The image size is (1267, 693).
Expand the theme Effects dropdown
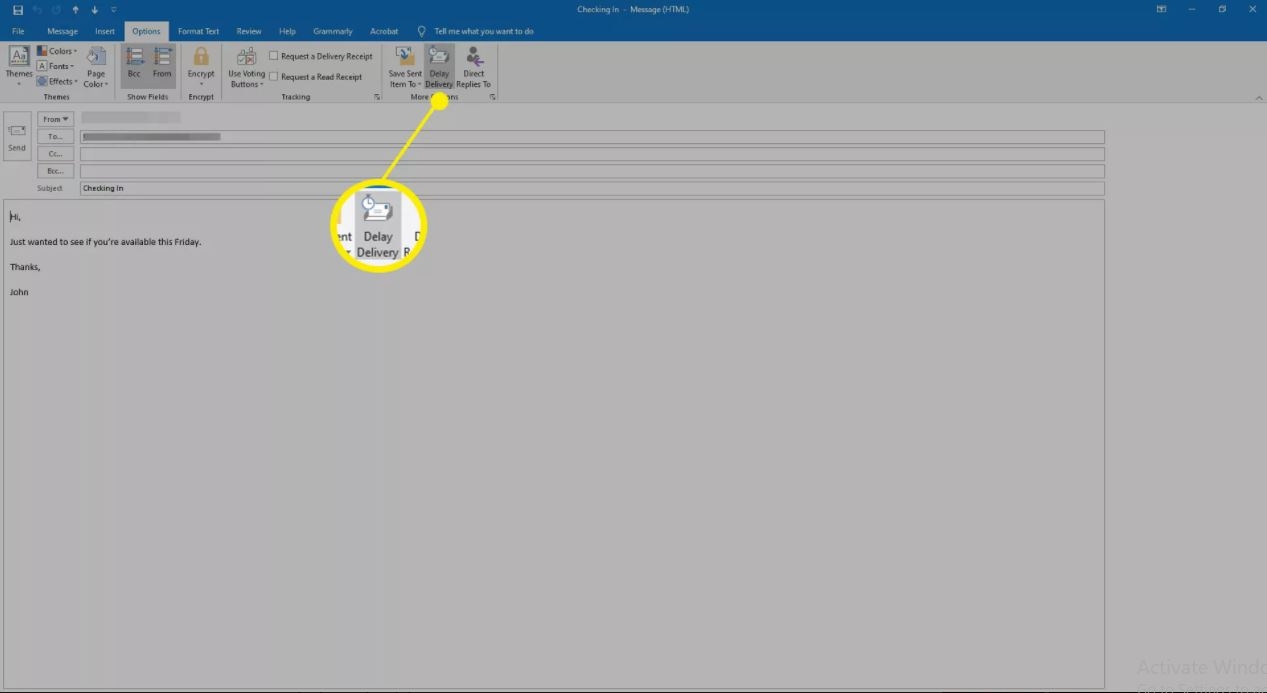[x=57, y=81]
